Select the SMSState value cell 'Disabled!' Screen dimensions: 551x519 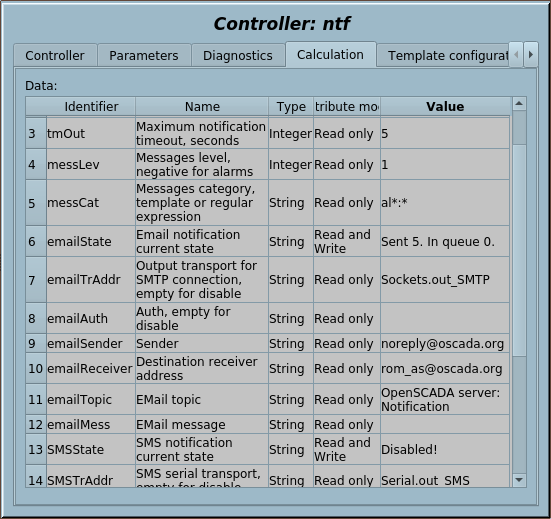point(445,449)
